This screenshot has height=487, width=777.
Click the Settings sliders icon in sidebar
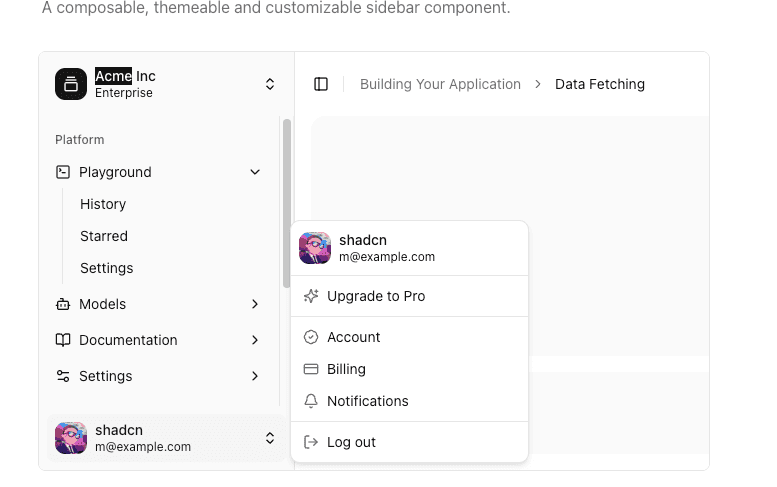[x=63, y=376]
